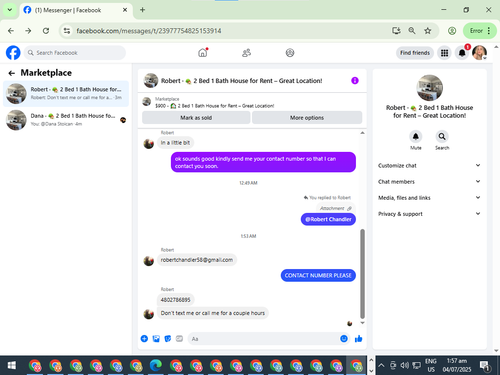Click the @Robert Chandler mention

pyautogui.click(x=328, y=219)
